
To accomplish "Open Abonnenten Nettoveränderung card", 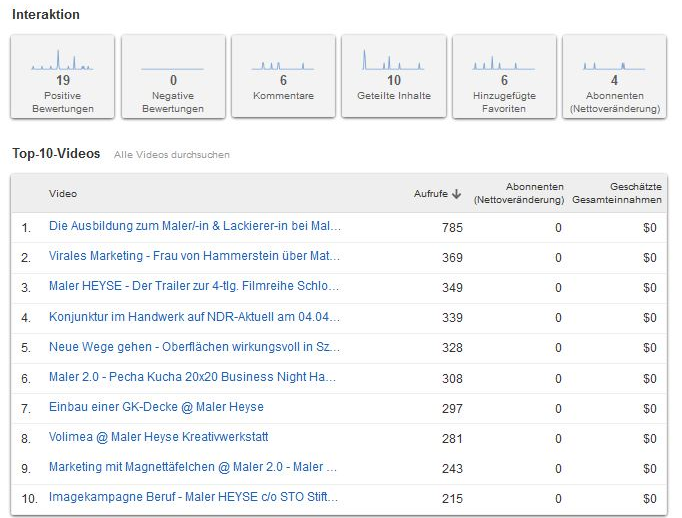I will click(x=615, y=77).
